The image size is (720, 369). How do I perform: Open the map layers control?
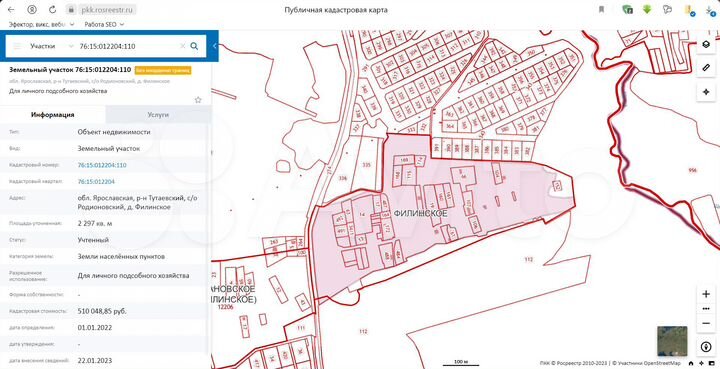706,45
